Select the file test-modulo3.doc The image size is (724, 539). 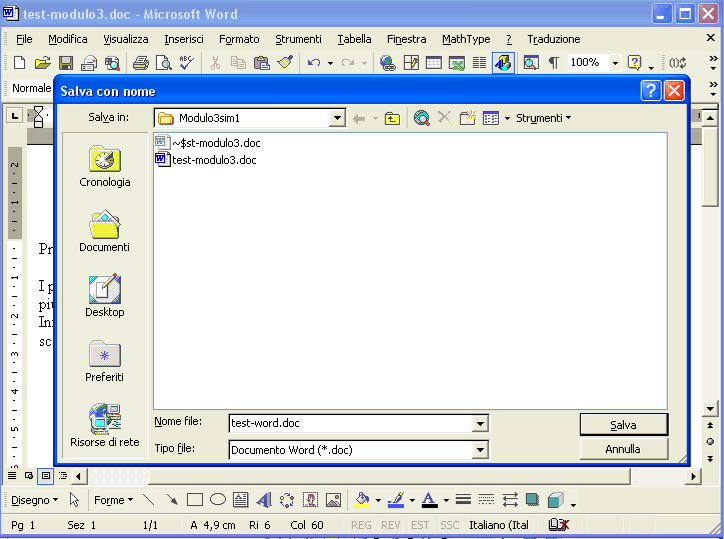point(206,160)
